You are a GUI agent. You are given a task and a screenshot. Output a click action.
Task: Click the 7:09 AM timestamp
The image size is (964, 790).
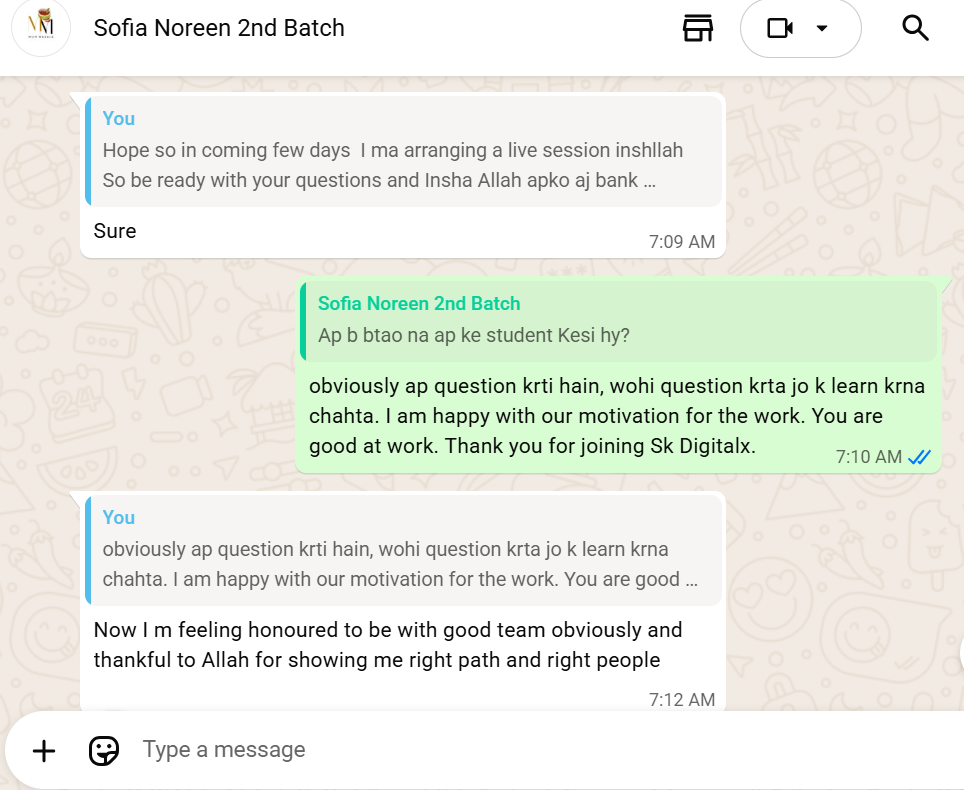(x=681, y=242)
